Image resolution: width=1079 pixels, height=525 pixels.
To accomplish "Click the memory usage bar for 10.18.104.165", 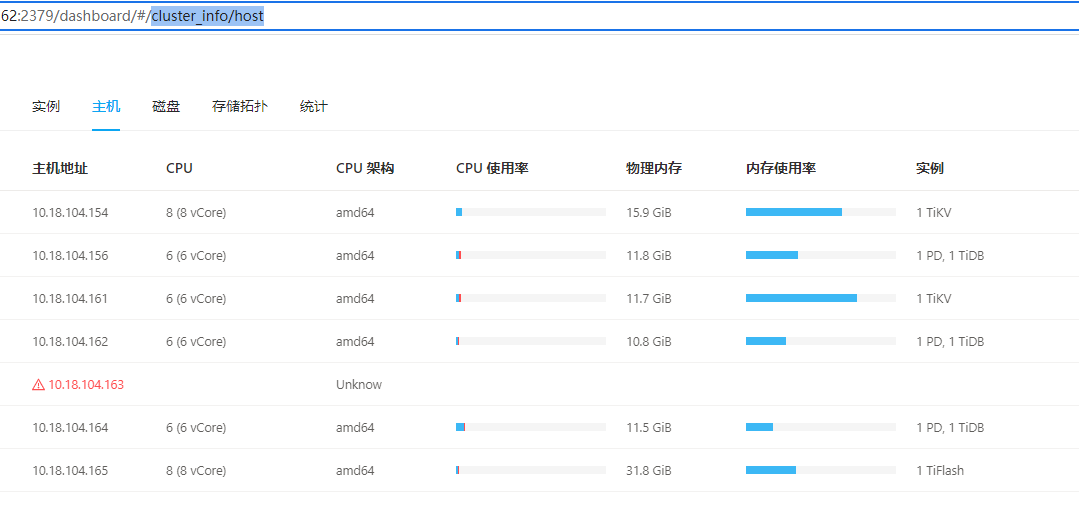I will coord(821,471).
